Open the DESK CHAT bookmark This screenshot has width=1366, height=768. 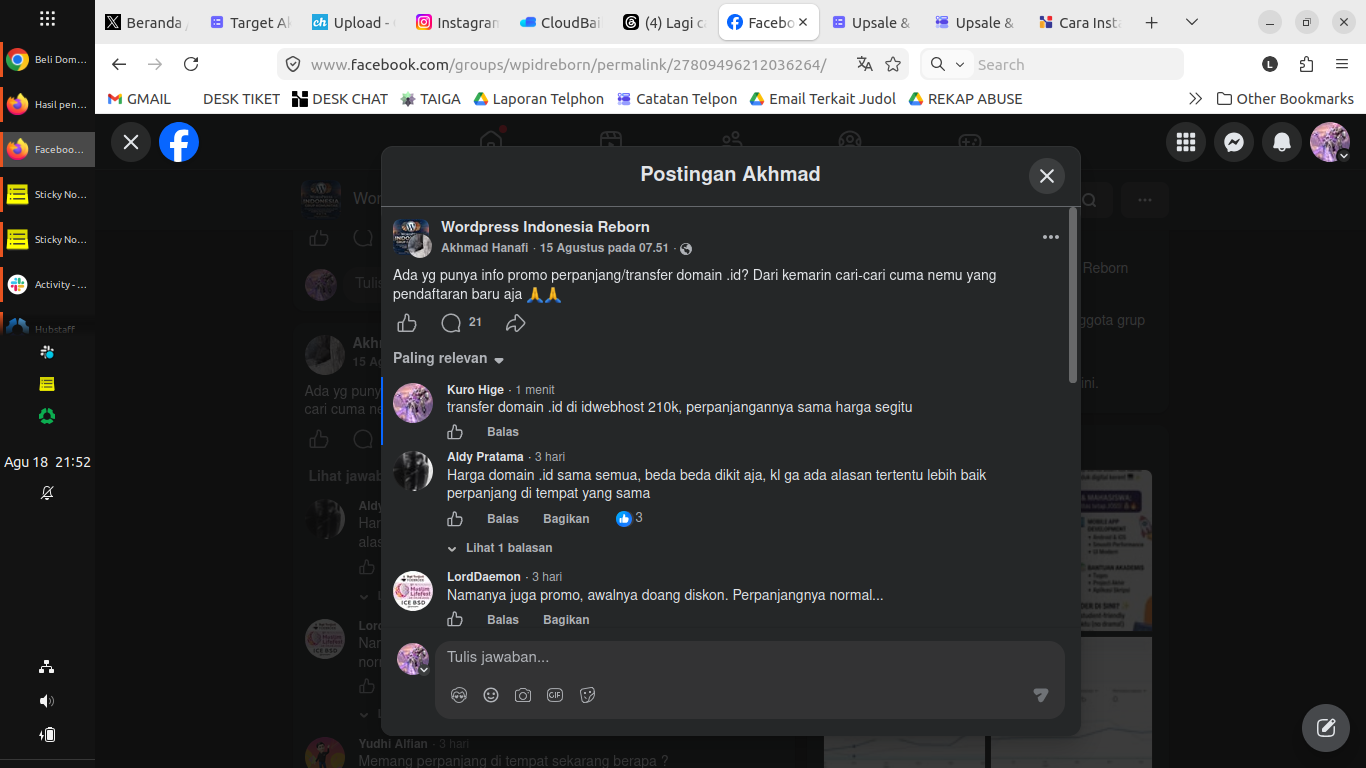[340, 99]
